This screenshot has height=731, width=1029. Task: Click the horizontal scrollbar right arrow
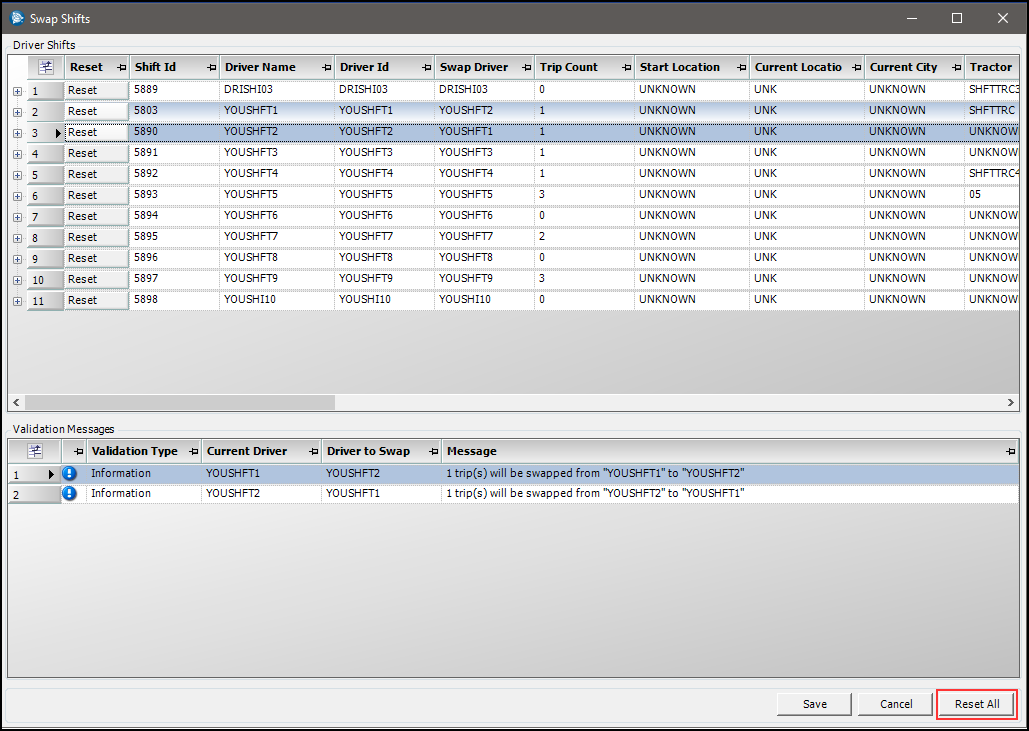coord(1011,402)
